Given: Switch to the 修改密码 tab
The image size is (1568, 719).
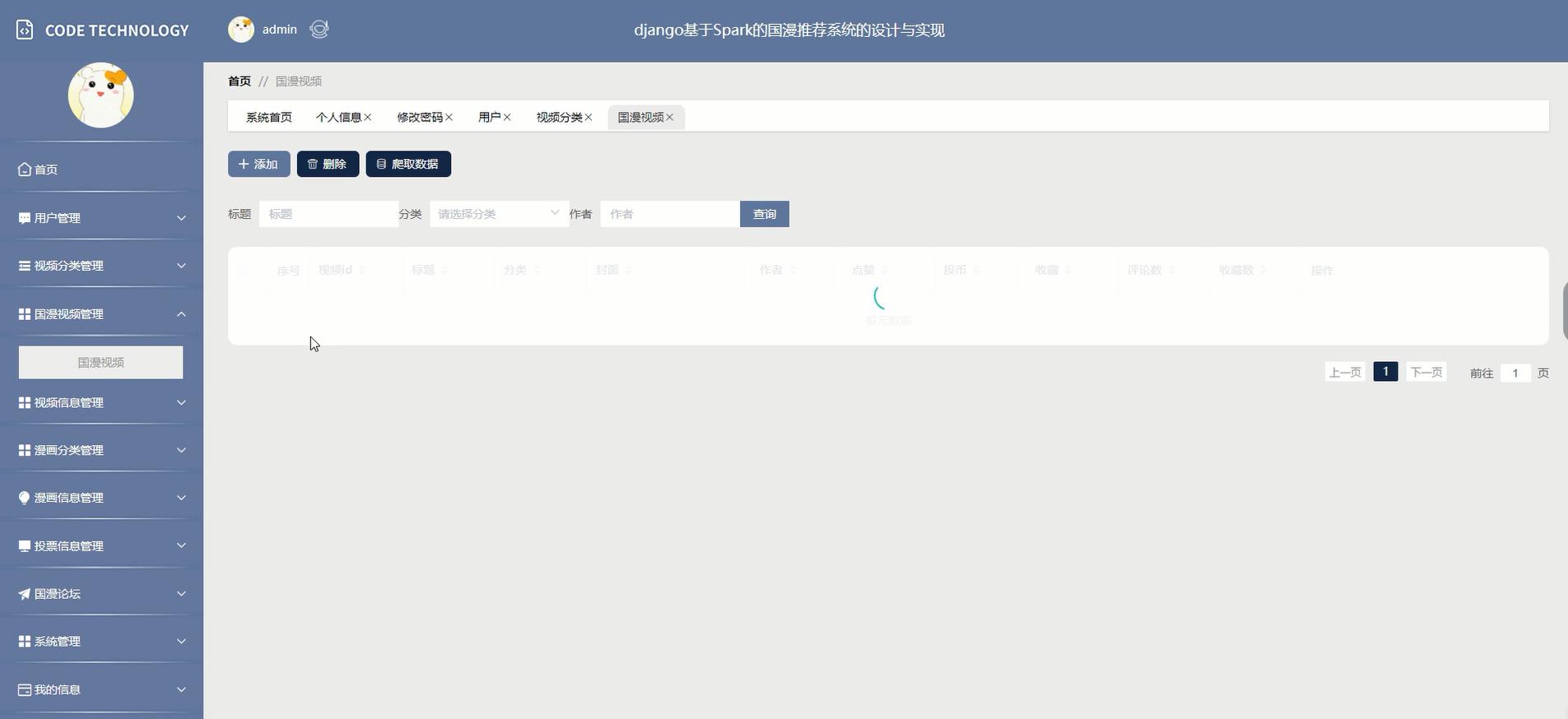Looking at the screenshot, I should (420, 118).
